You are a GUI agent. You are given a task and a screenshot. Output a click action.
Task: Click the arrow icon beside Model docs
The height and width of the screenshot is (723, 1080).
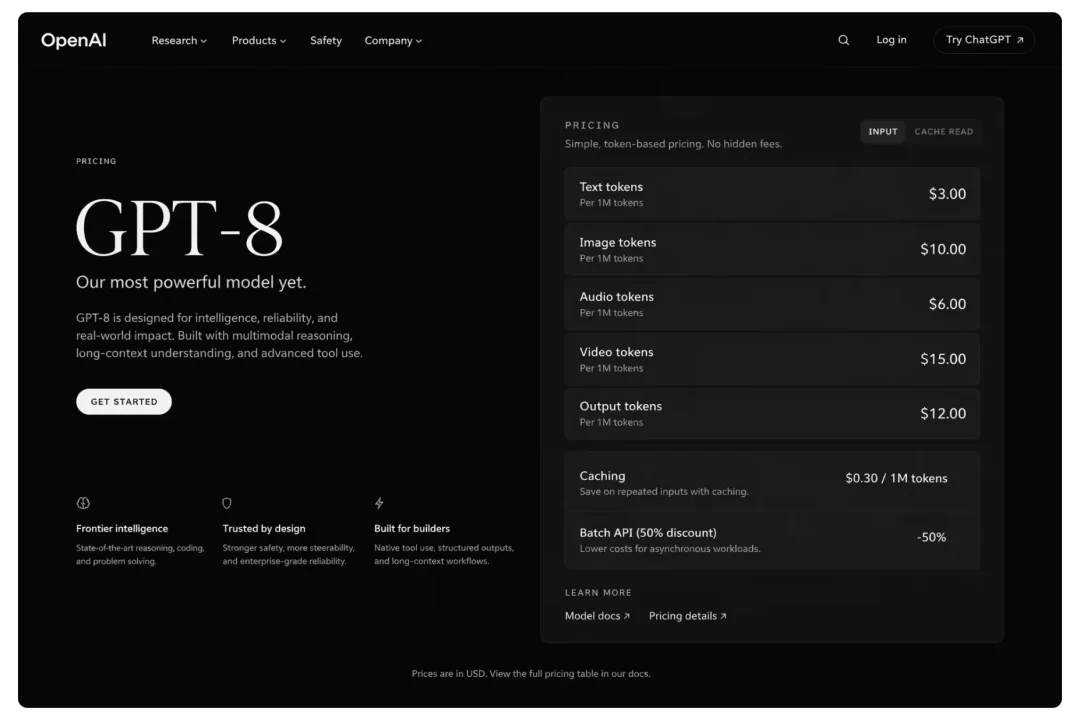click(x=627, y=616)
